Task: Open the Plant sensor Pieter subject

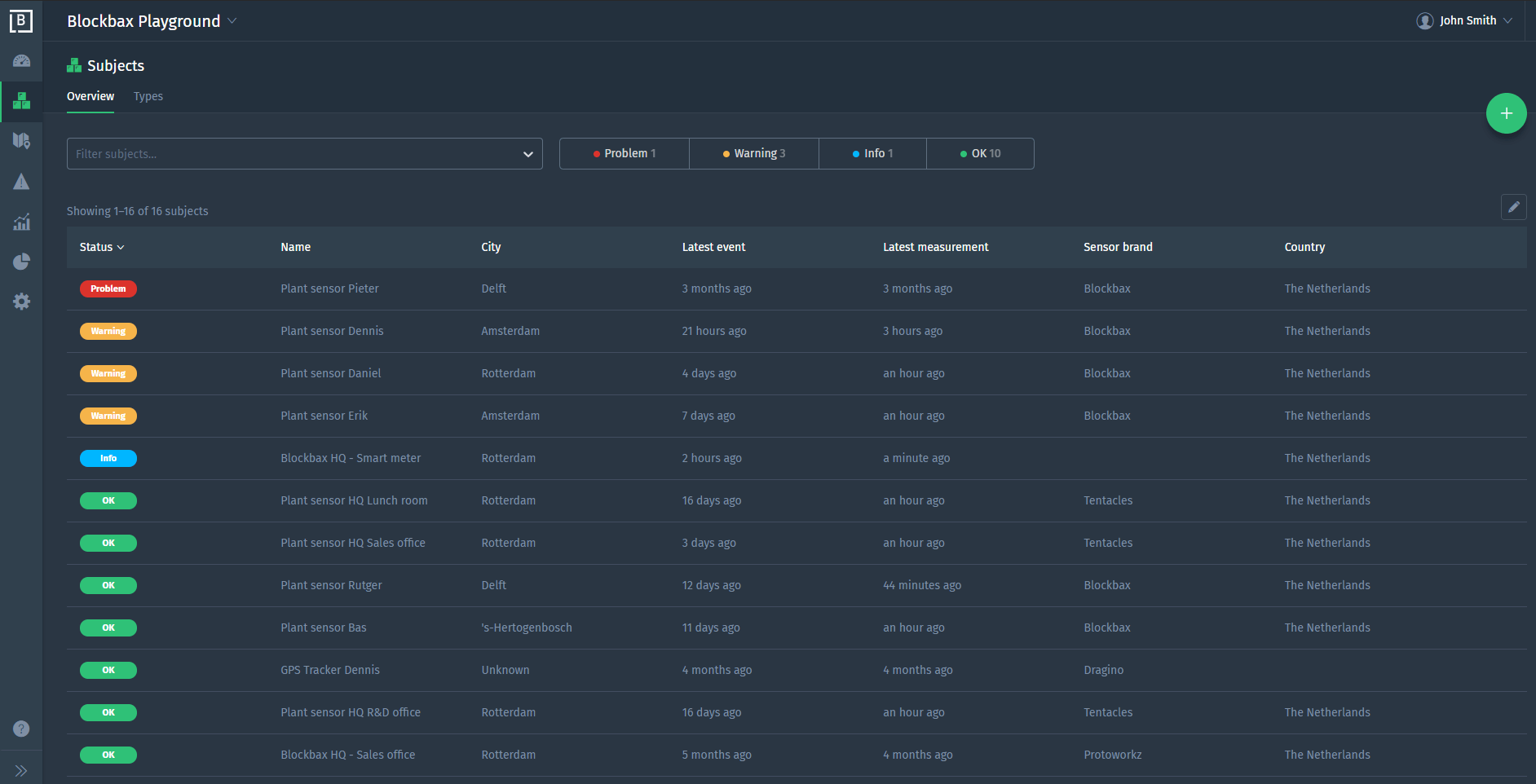Action: (x=329, y=288)
